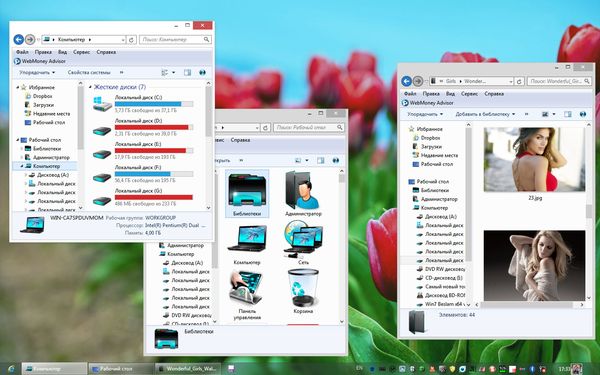Refresh the Рабочий стол window

[x=266, y=127]
